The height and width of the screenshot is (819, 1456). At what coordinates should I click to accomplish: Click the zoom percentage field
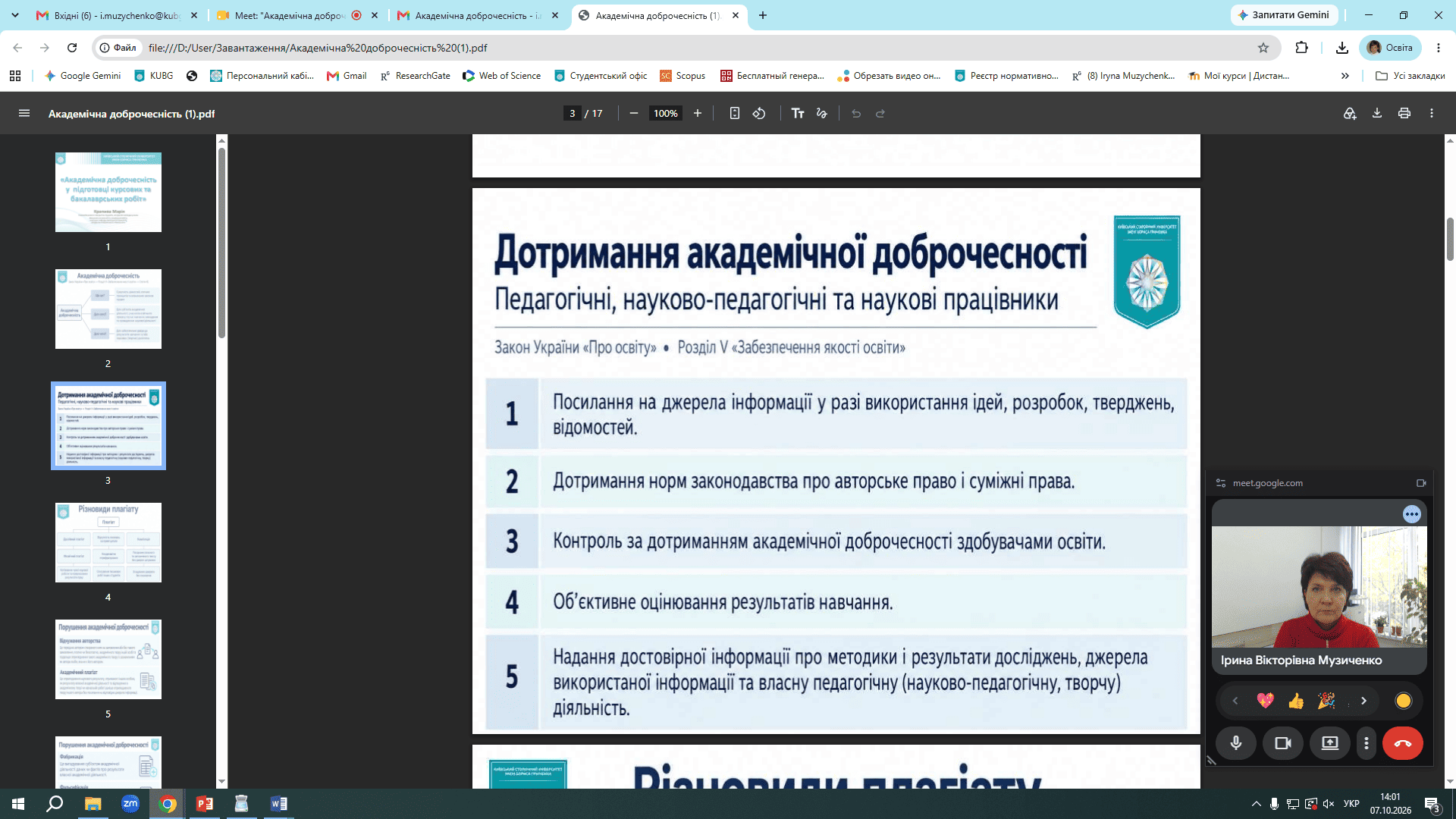tap(666, 113)
